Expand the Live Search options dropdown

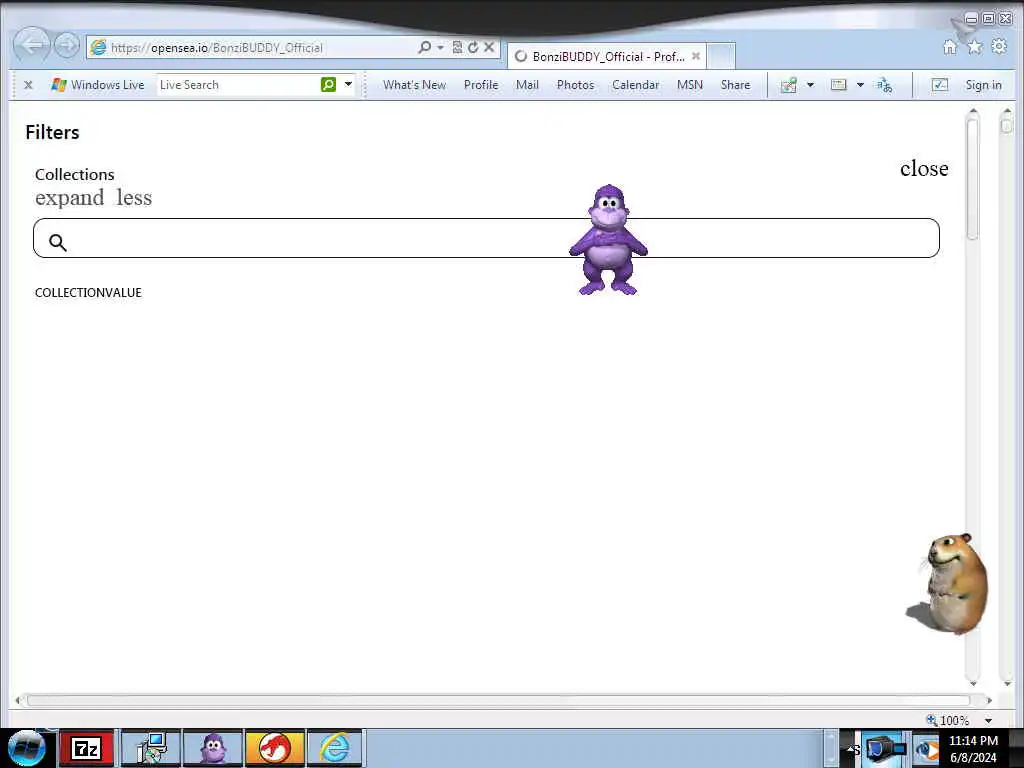point(348,84)
